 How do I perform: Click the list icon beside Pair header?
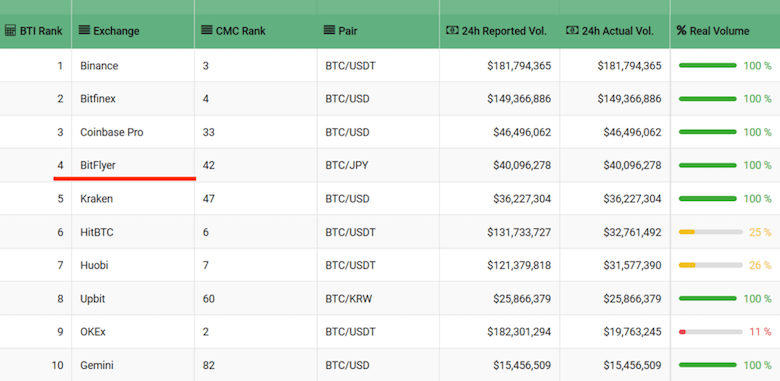pos(329,30)
